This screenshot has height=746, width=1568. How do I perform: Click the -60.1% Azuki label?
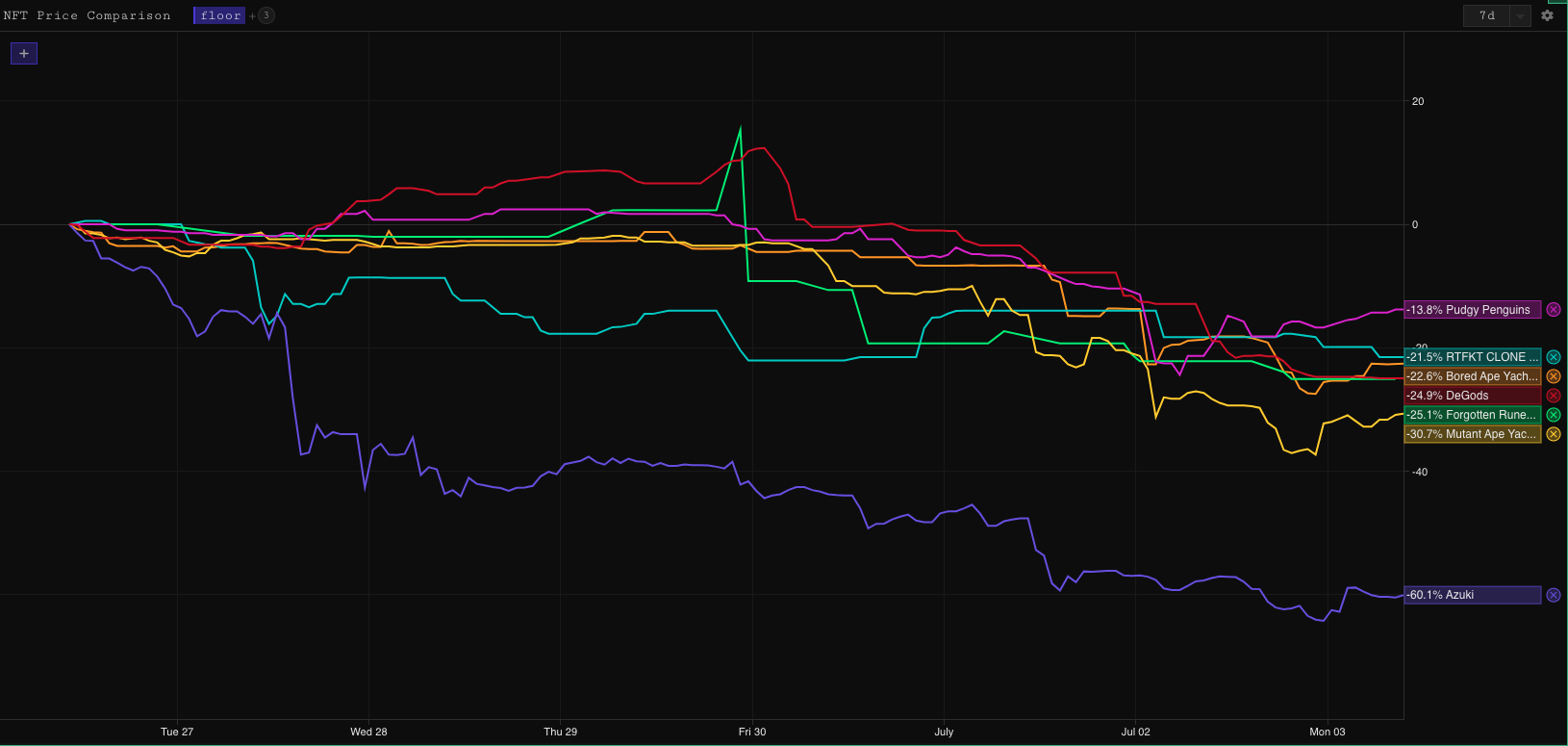pos(1473,595)
